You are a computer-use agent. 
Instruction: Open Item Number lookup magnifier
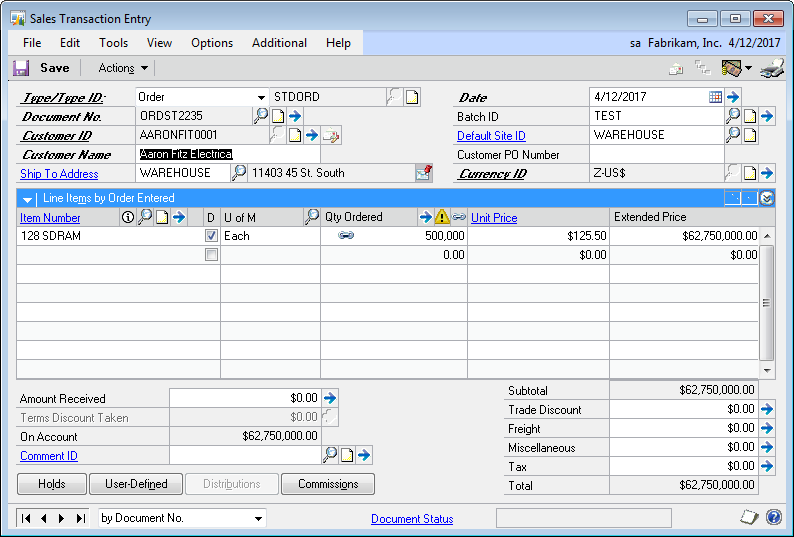pos(145,217)
